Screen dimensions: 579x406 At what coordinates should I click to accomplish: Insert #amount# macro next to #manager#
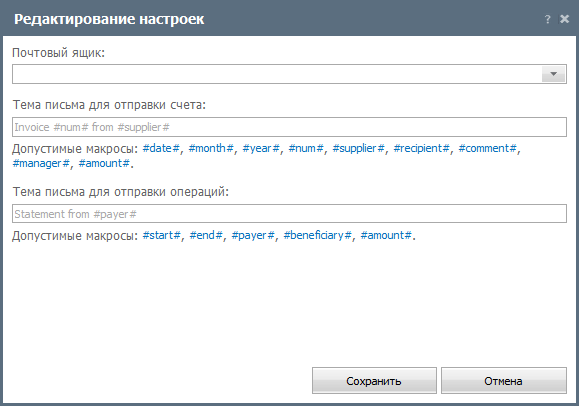click(104, 163)
